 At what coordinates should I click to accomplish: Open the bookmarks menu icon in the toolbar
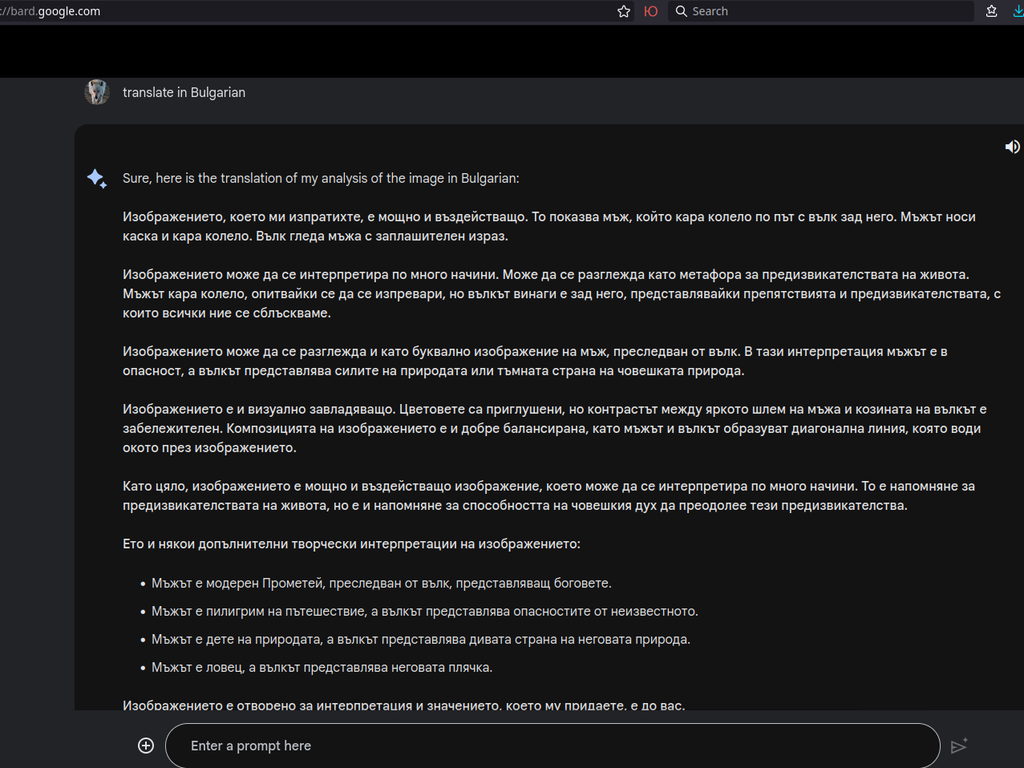pyautogui.click(x=991, y=11)
